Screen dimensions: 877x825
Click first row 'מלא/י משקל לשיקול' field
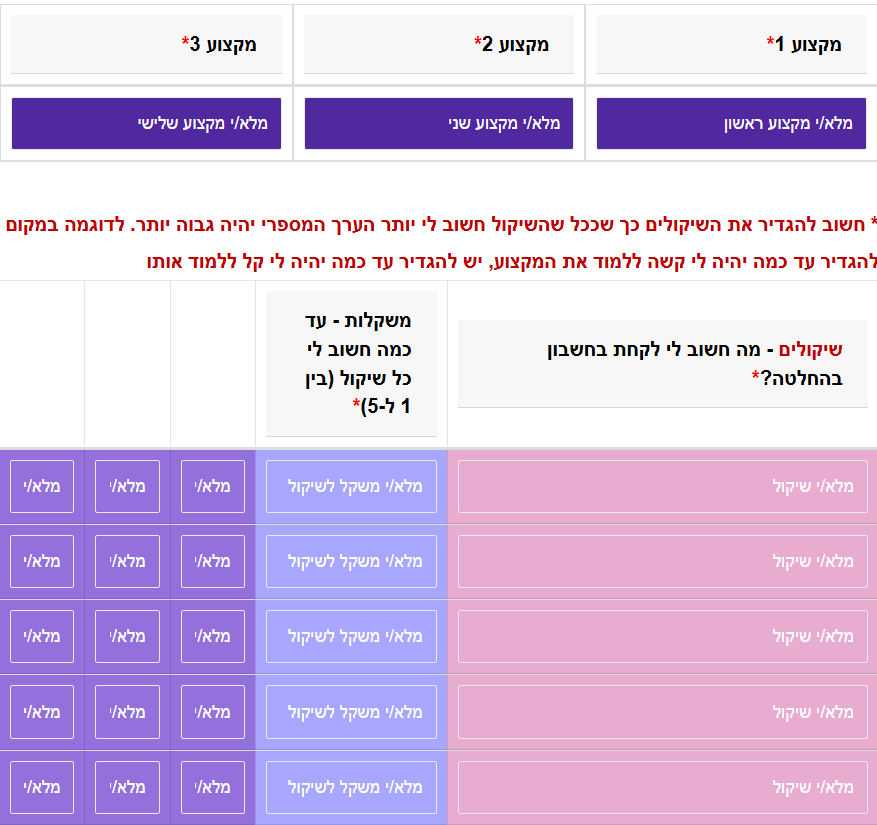[351, 486]
